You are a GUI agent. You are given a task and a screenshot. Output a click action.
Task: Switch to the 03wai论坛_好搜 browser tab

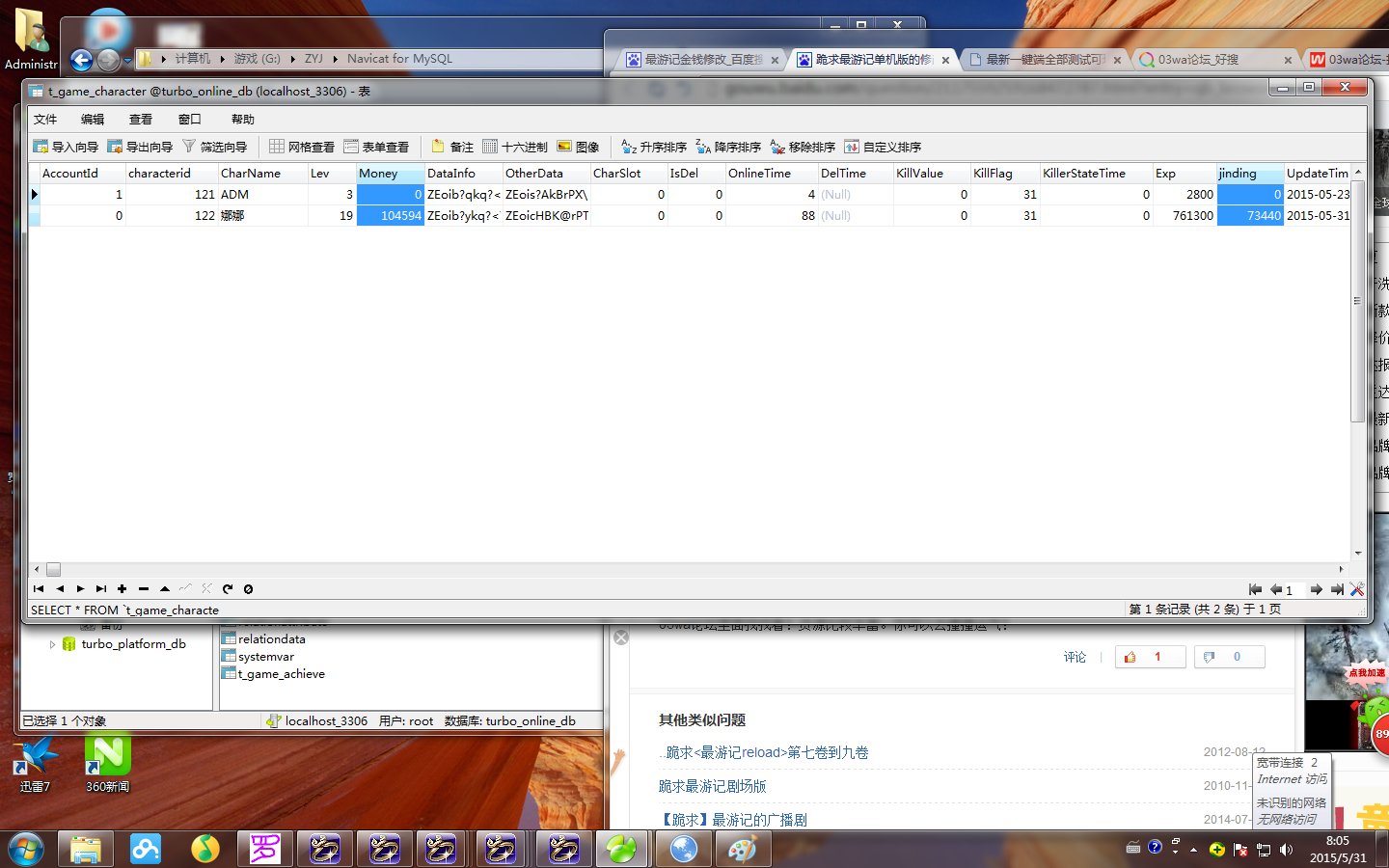point(1213,60)
